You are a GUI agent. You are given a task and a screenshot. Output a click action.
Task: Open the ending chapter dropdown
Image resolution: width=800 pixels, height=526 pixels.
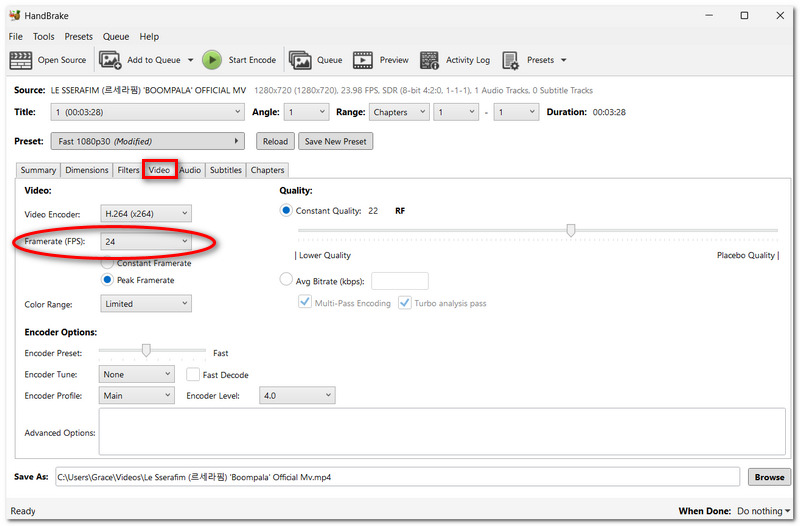(x=516, y=112)
